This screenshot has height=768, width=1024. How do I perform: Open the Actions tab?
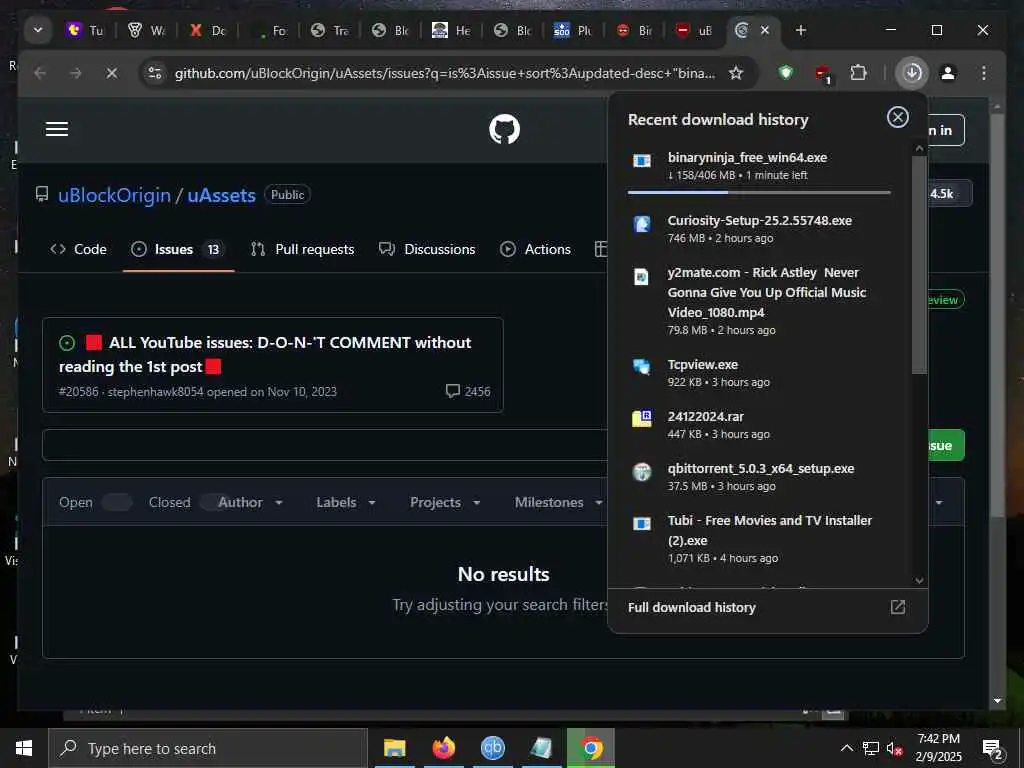[x=536, y=249]
